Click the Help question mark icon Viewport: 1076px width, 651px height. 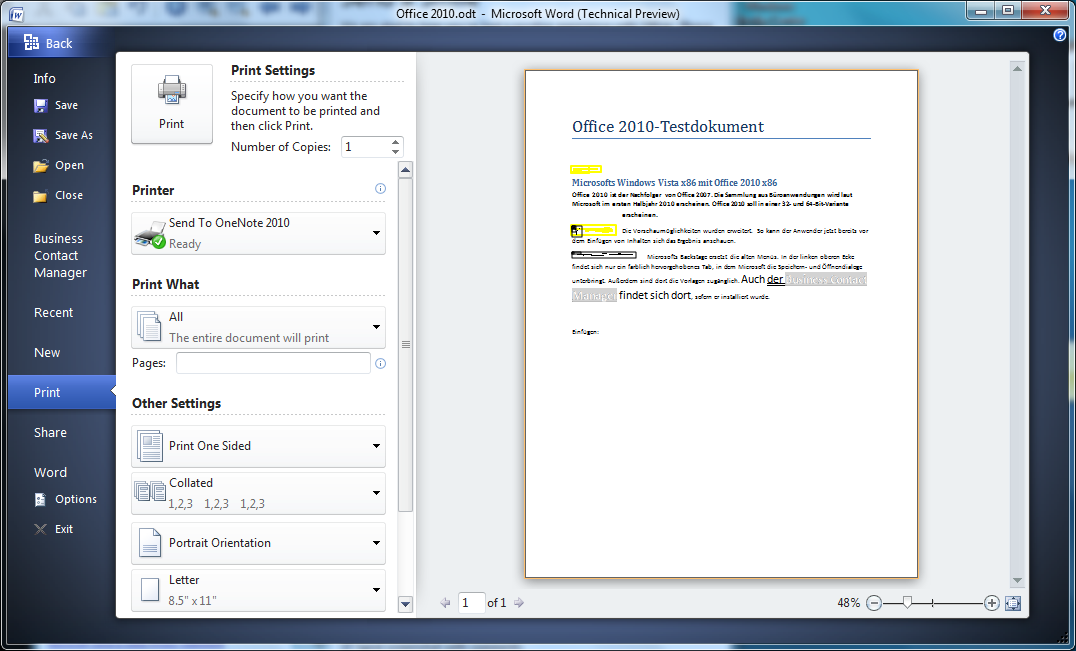click(x=1059, y=34)
